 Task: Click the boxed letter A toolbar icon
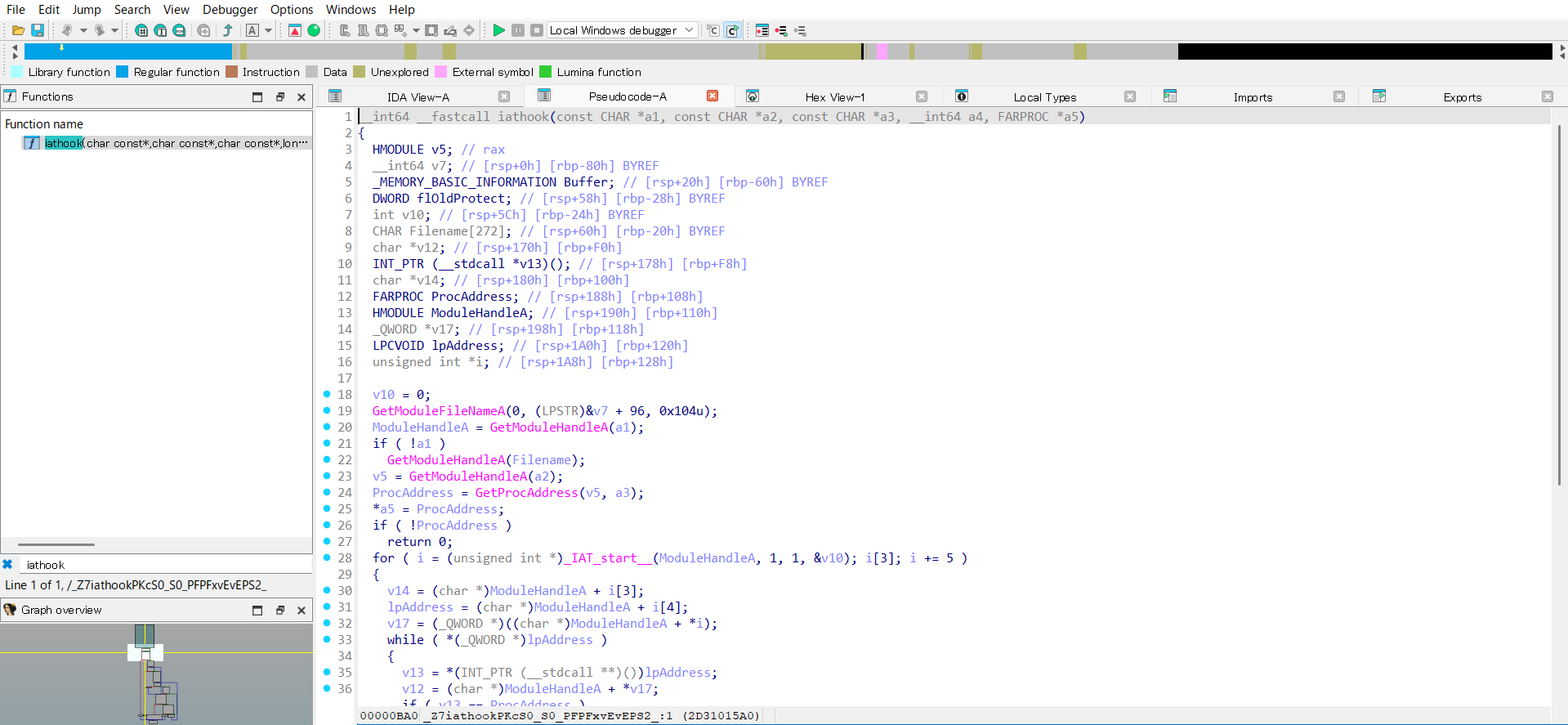[x=252, y=30]
